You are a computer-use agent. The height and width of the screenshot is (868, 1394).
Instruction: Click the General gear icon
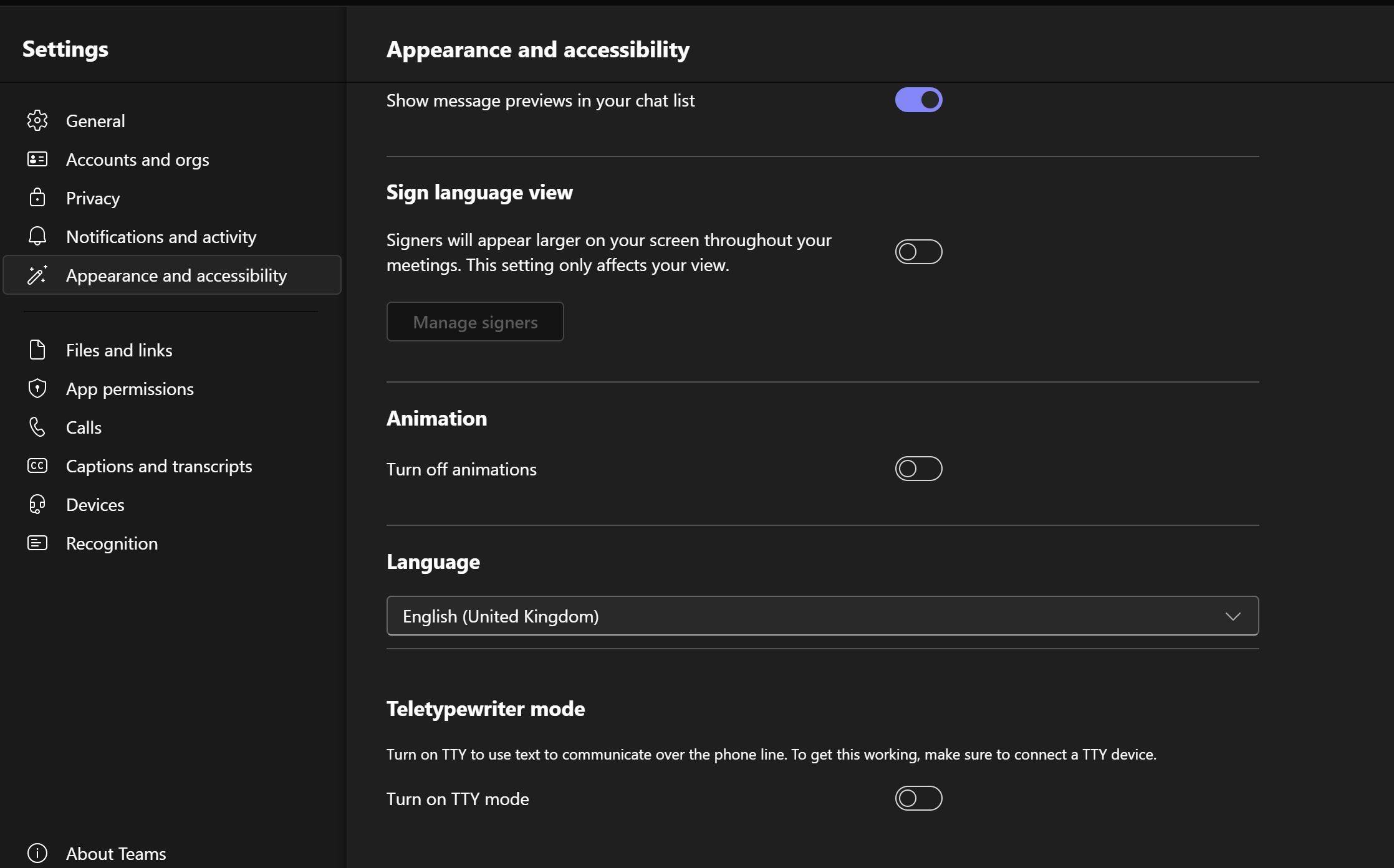(x=37, y=121)
